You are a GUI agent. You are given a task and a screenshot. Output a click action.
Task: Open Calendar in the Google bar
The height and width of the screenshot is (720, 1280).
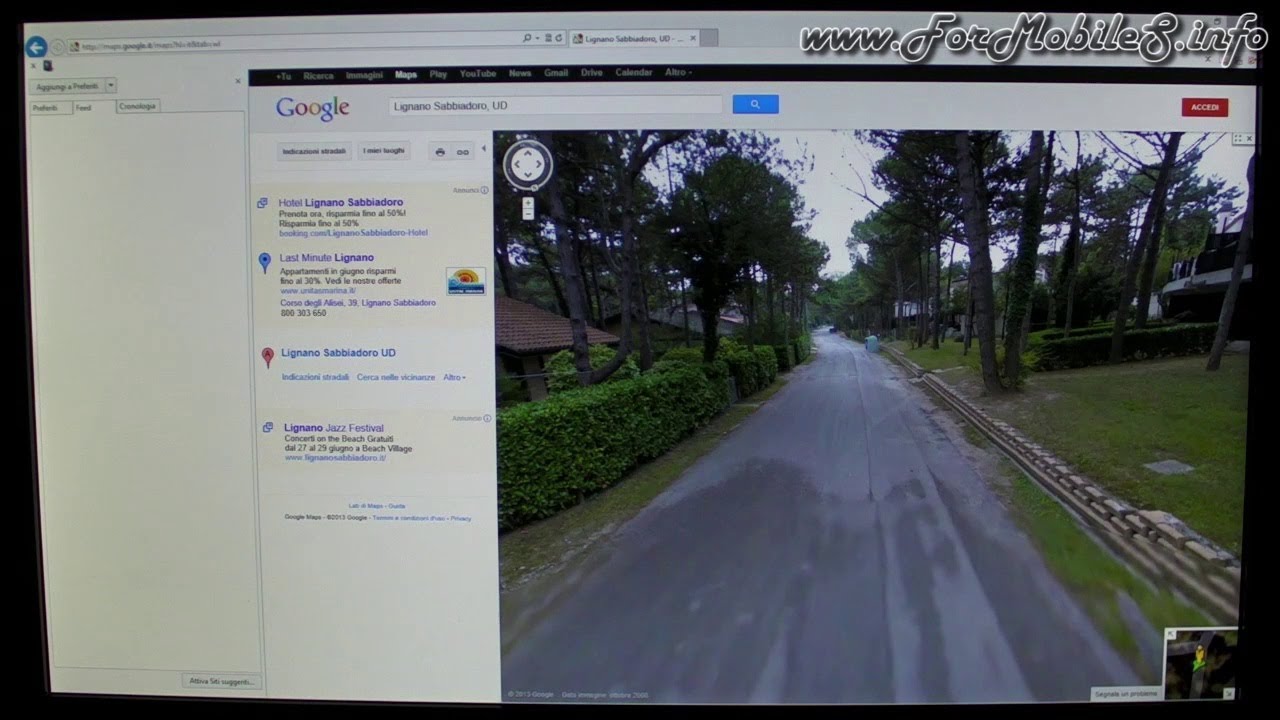point(634,73)
